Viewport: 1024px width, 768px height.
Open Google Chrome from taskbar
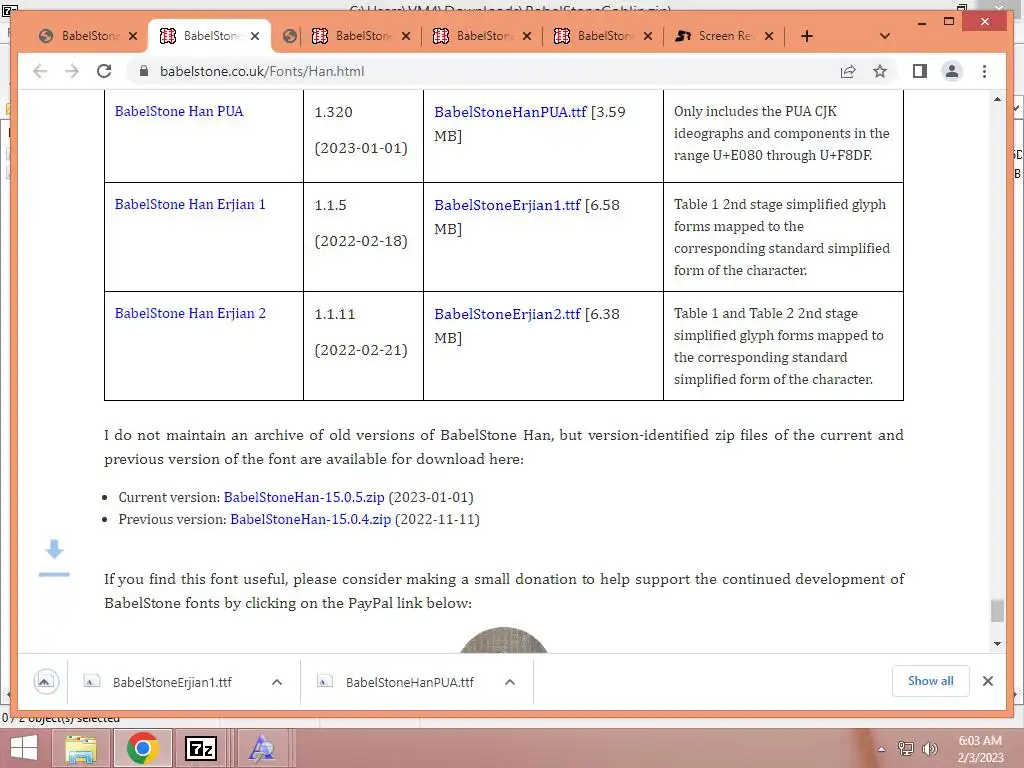pos(143,748)
